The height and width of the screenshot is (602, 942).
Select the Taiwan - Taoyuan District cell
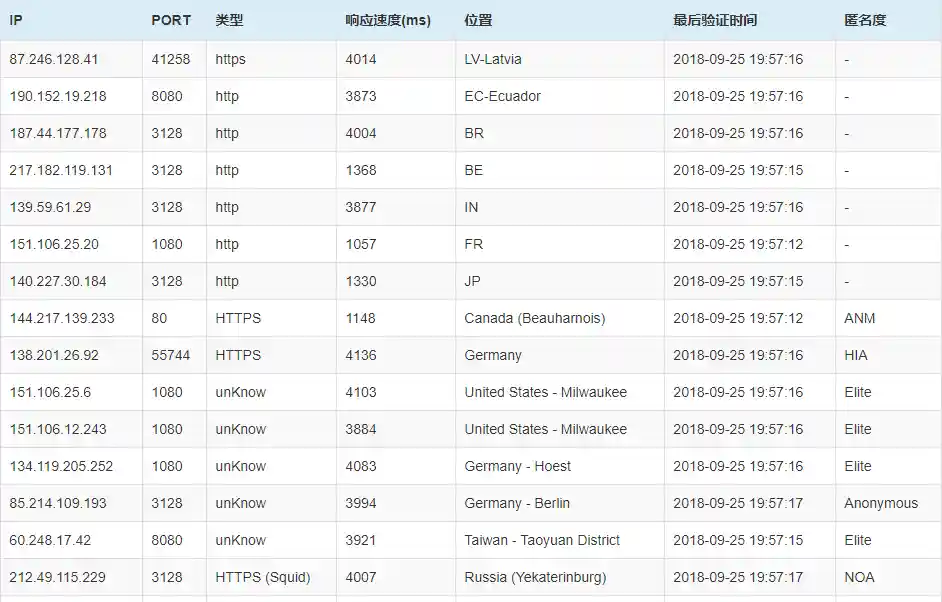(x=542, y=540)
